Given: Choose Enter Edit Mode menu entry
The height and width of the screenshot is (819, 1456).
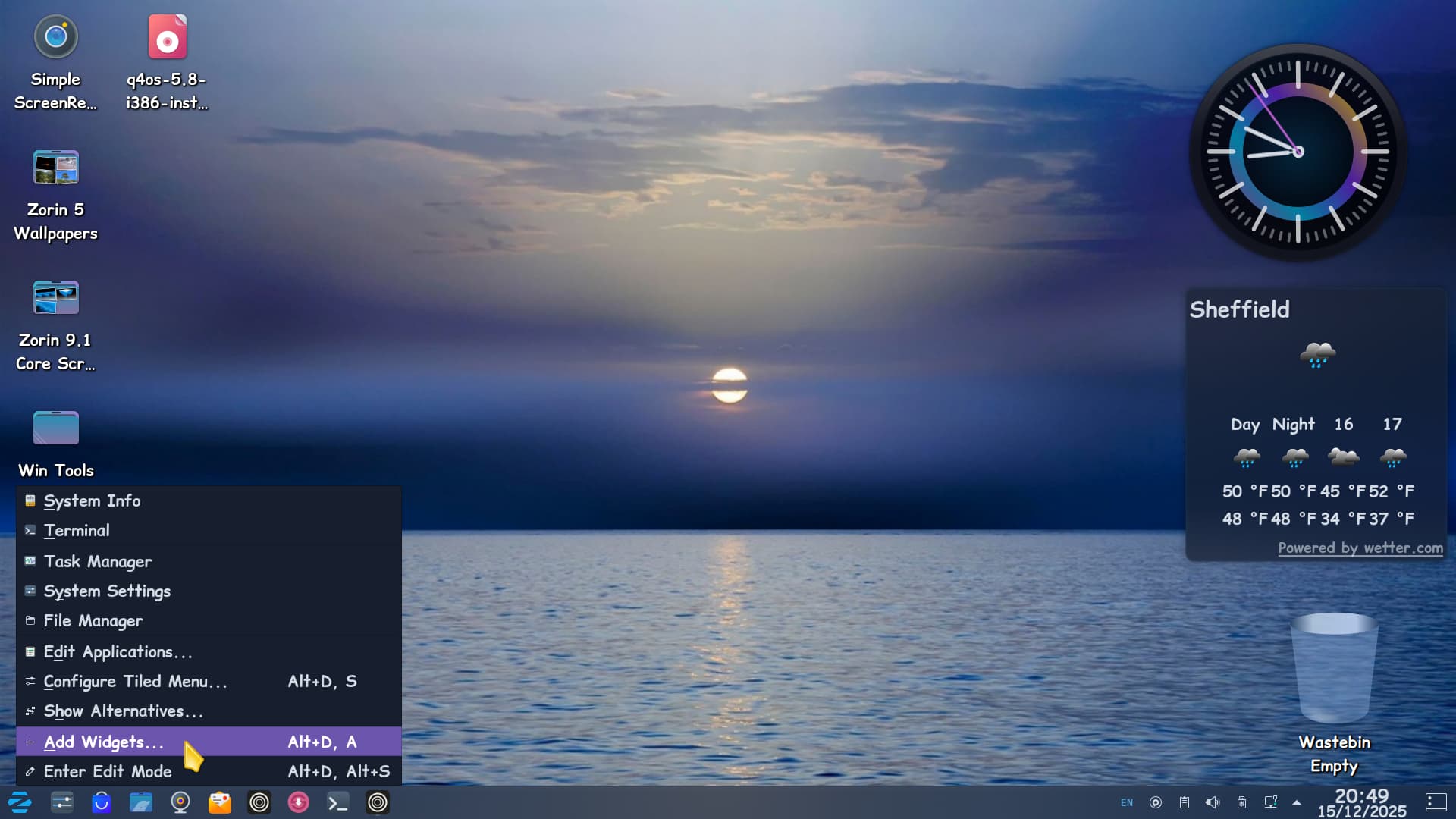Looking at the screenshot, I should [x=108, y=771].
